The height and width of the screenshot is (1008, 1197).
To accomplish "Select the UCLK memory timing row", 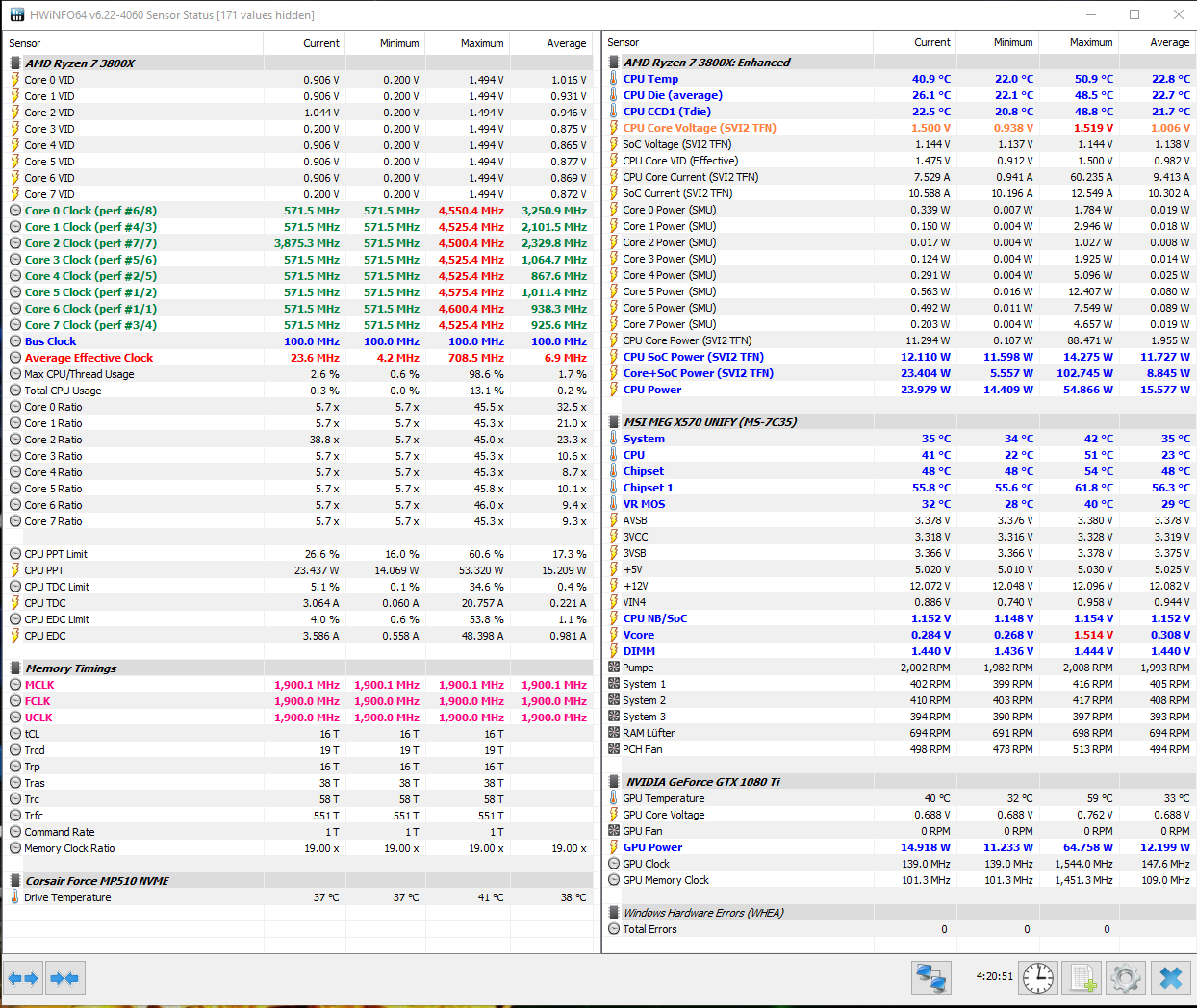I will [298, 718].
